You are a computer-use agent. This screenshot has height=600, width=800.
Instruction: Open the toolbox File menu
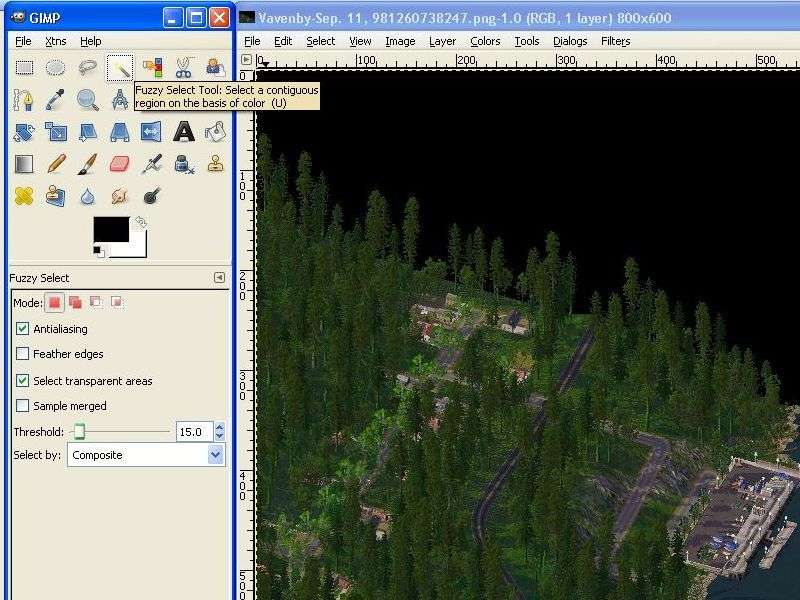[23, 41]
